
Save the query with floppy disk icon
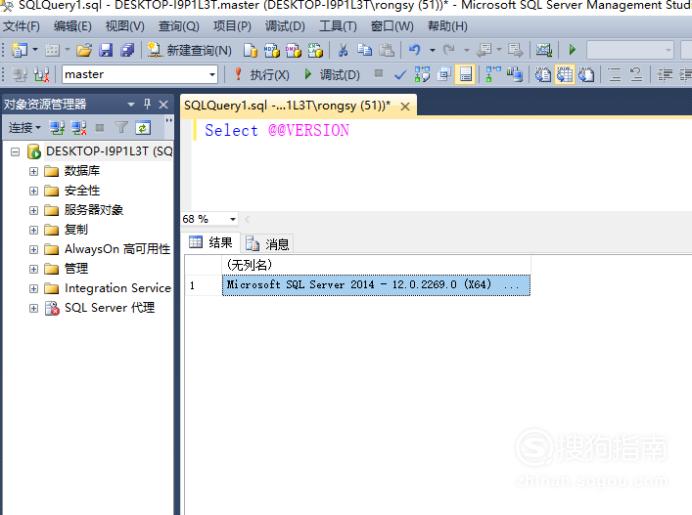106,50
